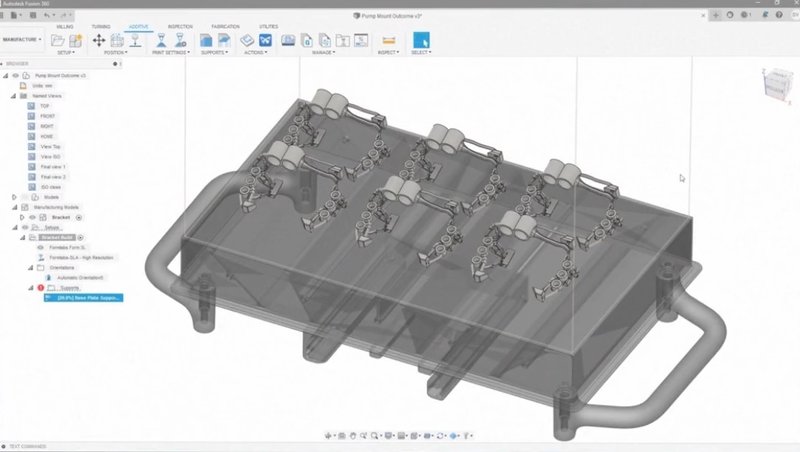The width and height of the screenshot is (800, 452).
Task: Expand the Models tree node
Action: [14, 197]
